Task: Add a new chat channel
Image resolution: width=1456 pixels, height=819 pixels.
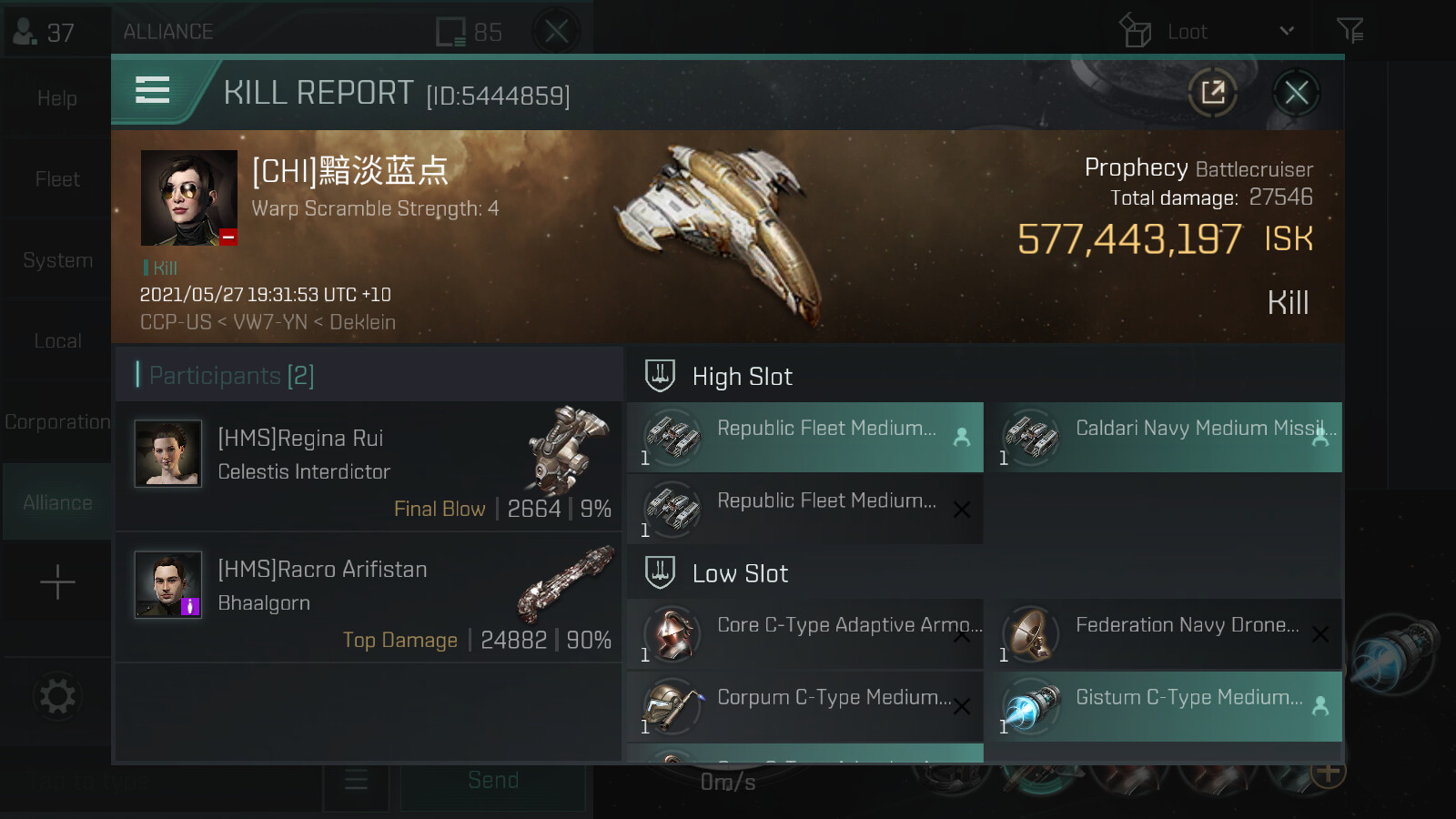Action: (57, 582)
